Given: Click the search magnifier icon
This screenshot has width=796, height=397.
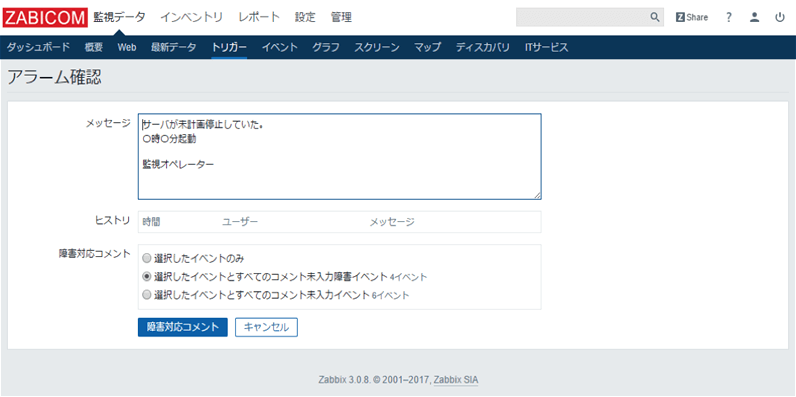Looking at the screenshot, I should pyautogui.click(x=655, y=17).
